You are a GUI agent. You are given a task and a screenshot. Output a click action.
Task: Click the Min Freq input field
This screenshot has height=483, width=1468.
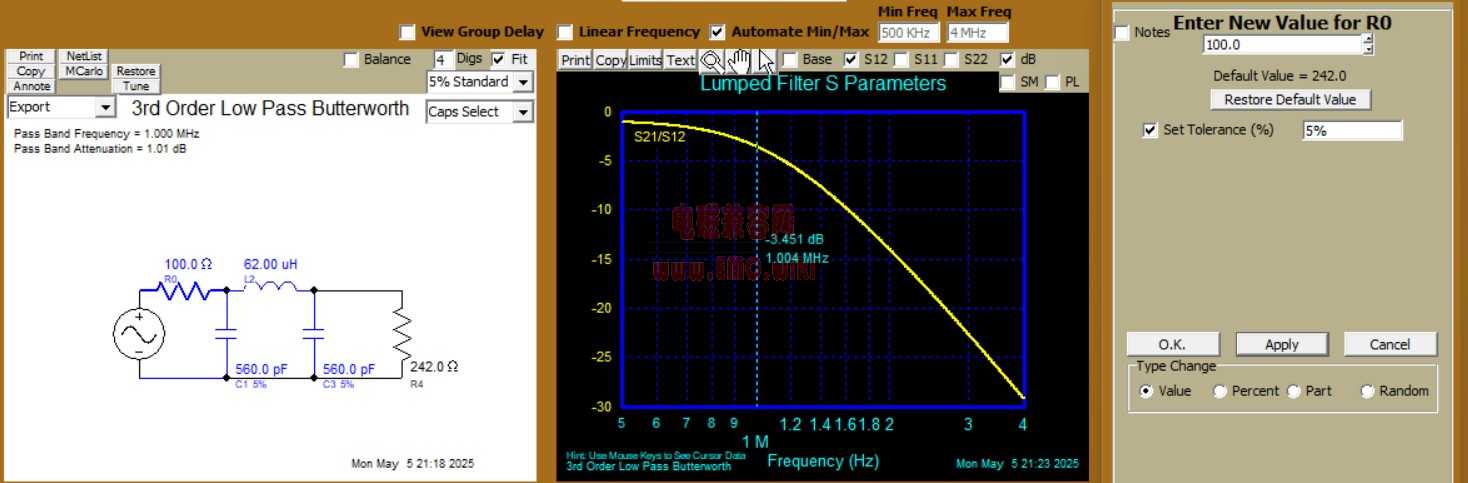(909, 32)
